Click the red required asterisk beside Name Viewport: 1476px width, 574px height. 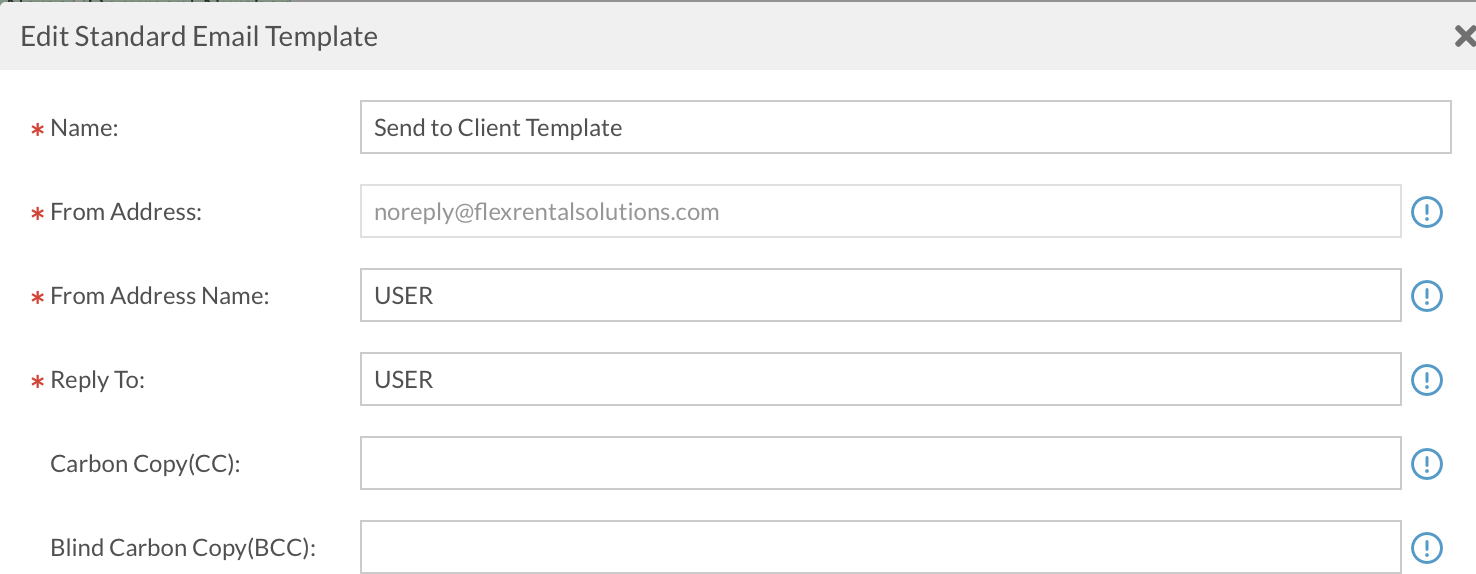tap(38, 130)
